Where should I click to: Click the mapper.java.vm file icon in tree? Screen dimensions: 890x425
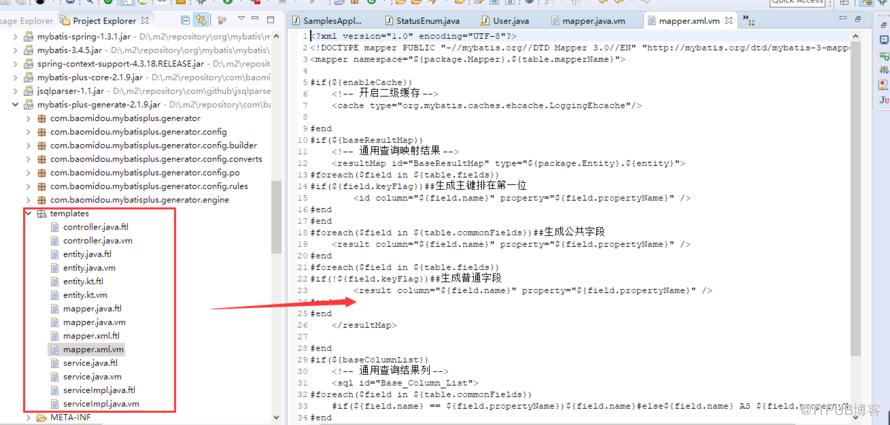(54, 322)
